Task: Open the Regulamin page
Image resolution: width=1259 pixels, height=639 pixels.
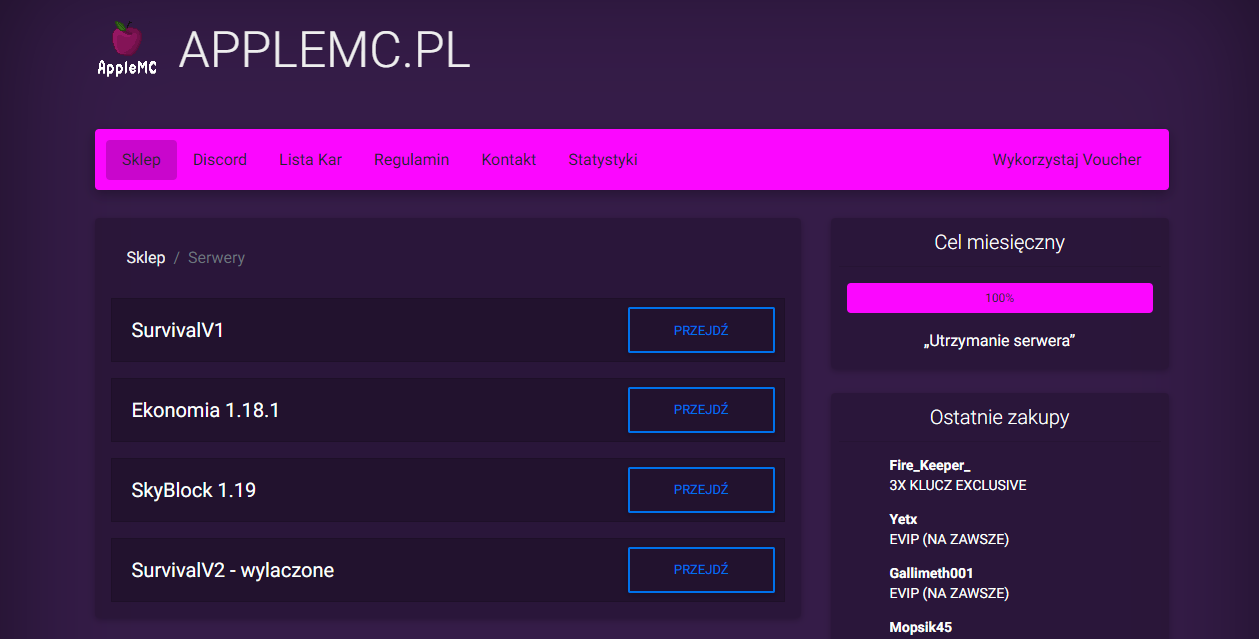Action: click(411, 160)
